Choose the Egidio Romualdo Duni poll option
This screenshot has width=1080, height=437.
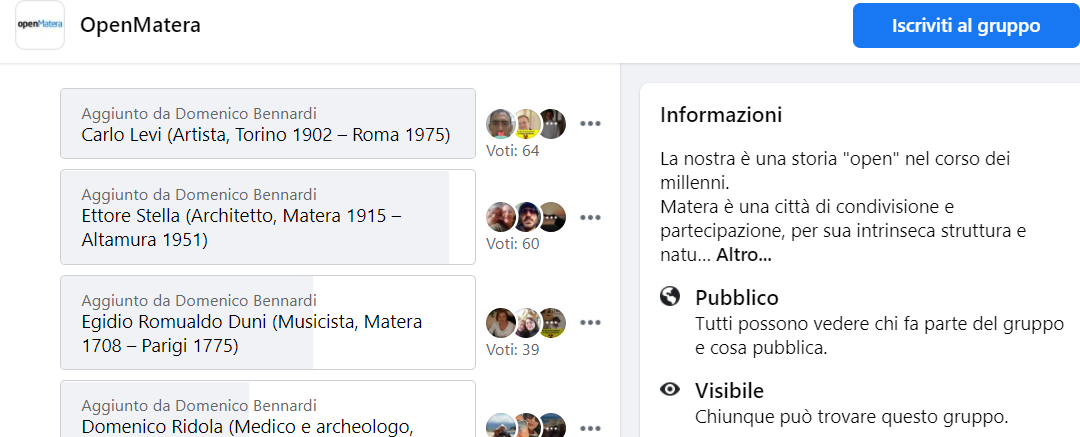pyautogui.click(x=268, y=322)
